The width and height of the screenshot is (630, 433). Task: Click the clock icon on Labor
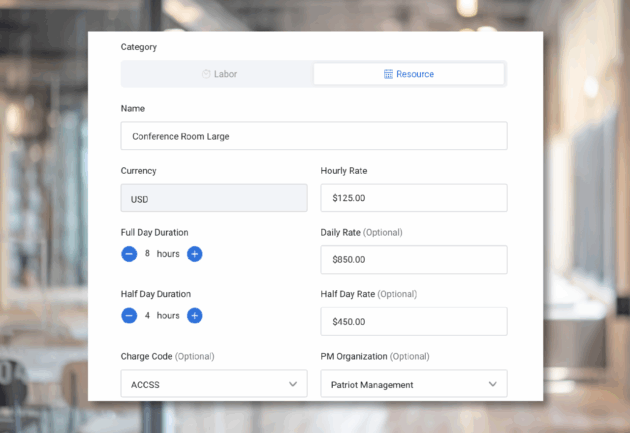click(x=206, y=74)
